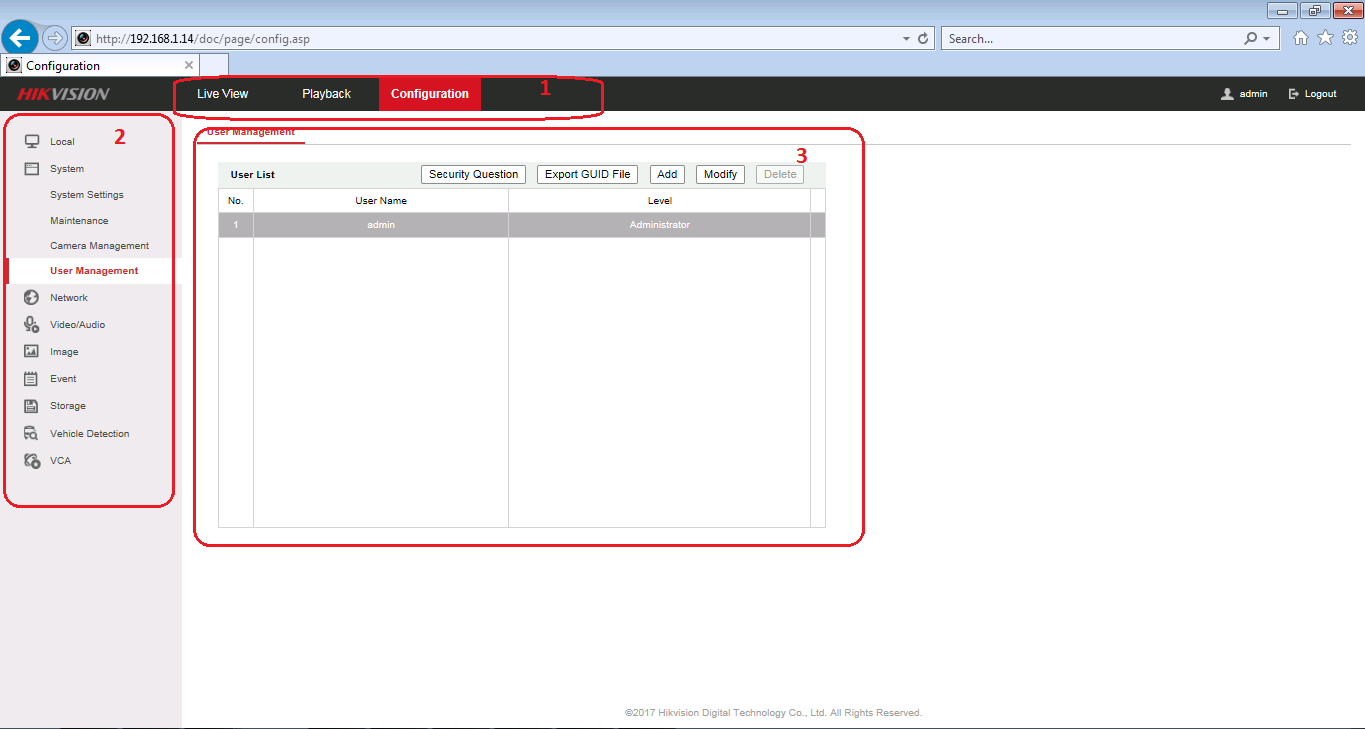Viewport: 1365px width, 729px height.
Task: Open the search provider dropdown arrow
Action: coord(1267,39)
